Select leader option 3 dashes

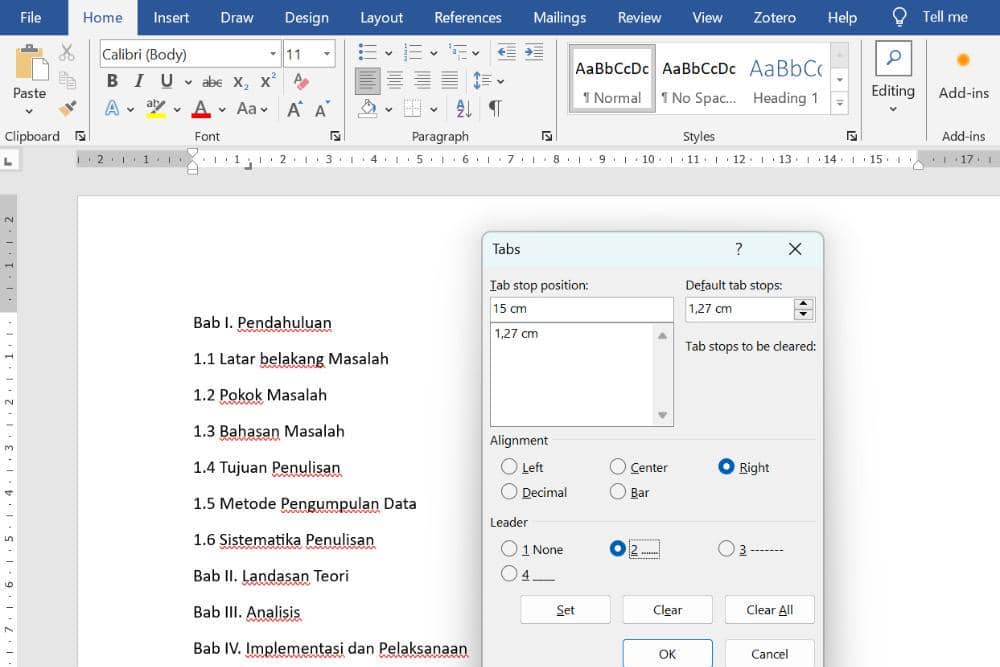click(726, 549)
